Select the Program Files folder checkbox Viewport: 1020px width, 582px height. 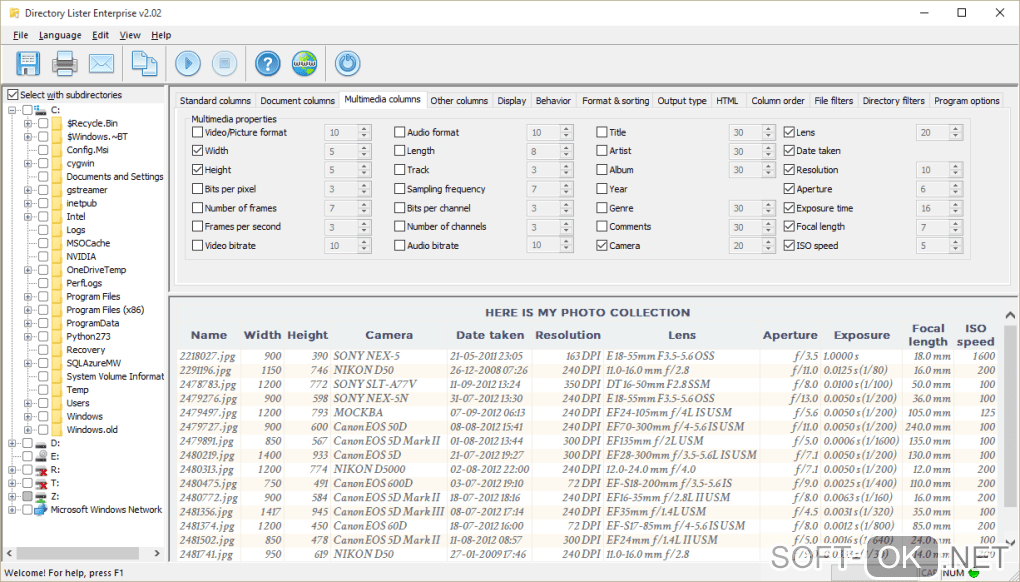pos(42,296)
